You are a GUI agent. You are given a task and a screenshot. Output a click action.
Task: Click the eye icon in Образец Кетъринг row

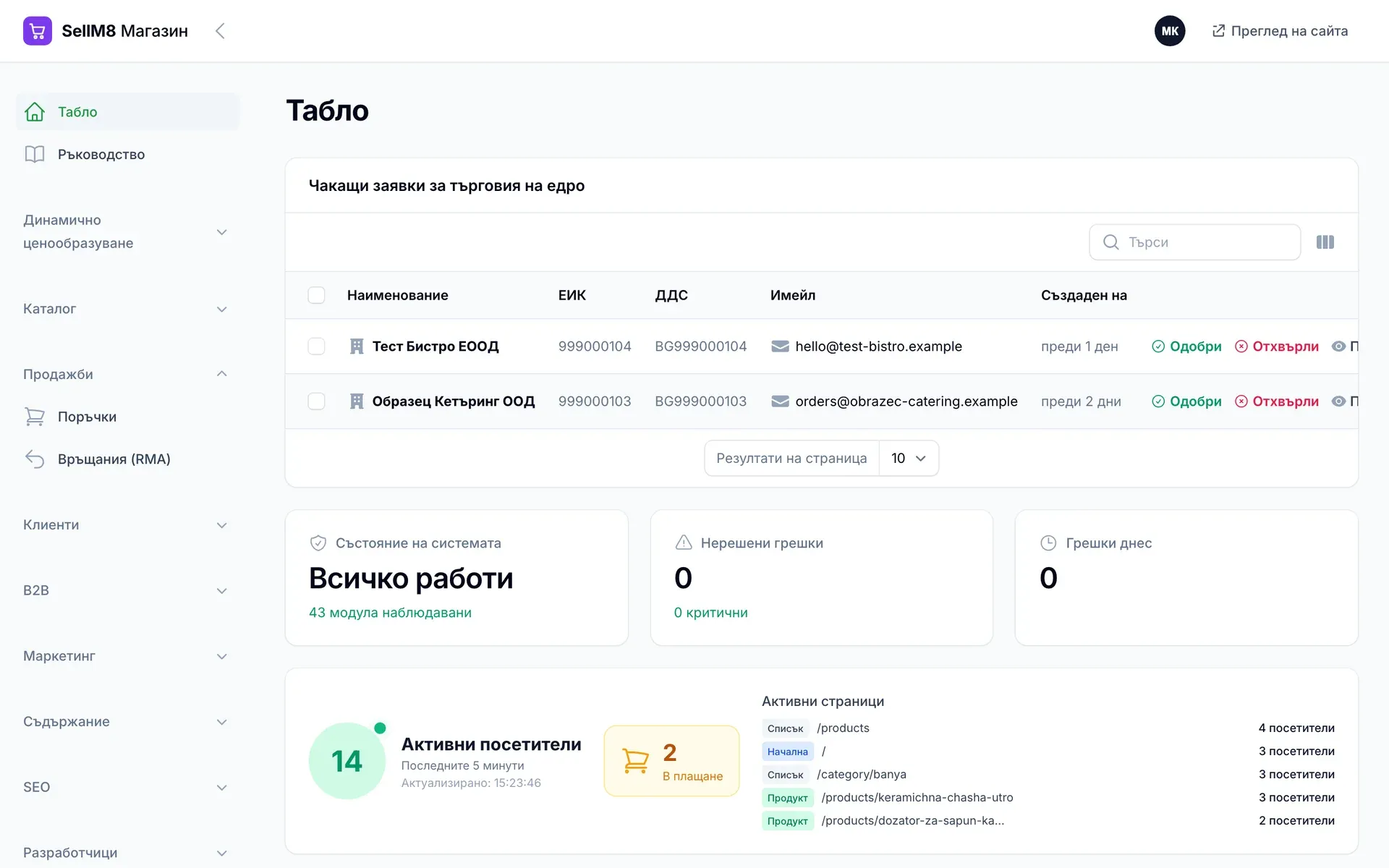pos(1339,401)
